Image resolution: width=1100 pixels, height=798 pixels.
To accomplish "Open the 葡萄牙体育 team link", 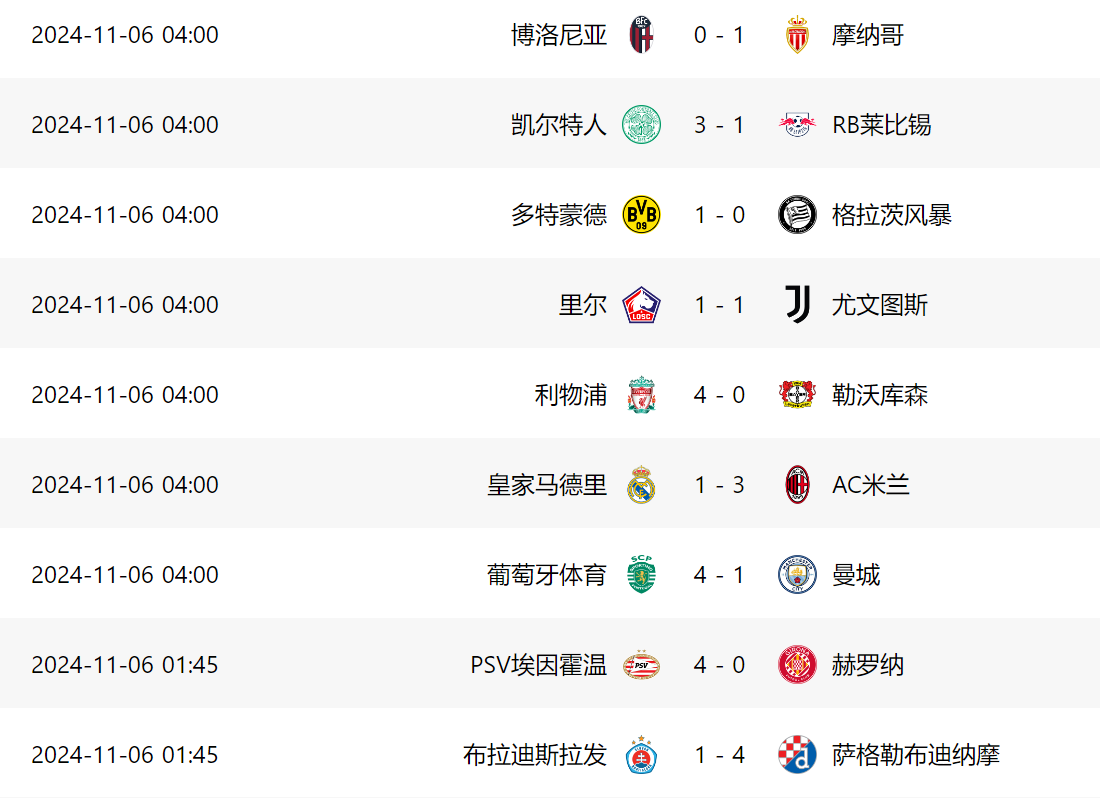I will click(547, 575).
